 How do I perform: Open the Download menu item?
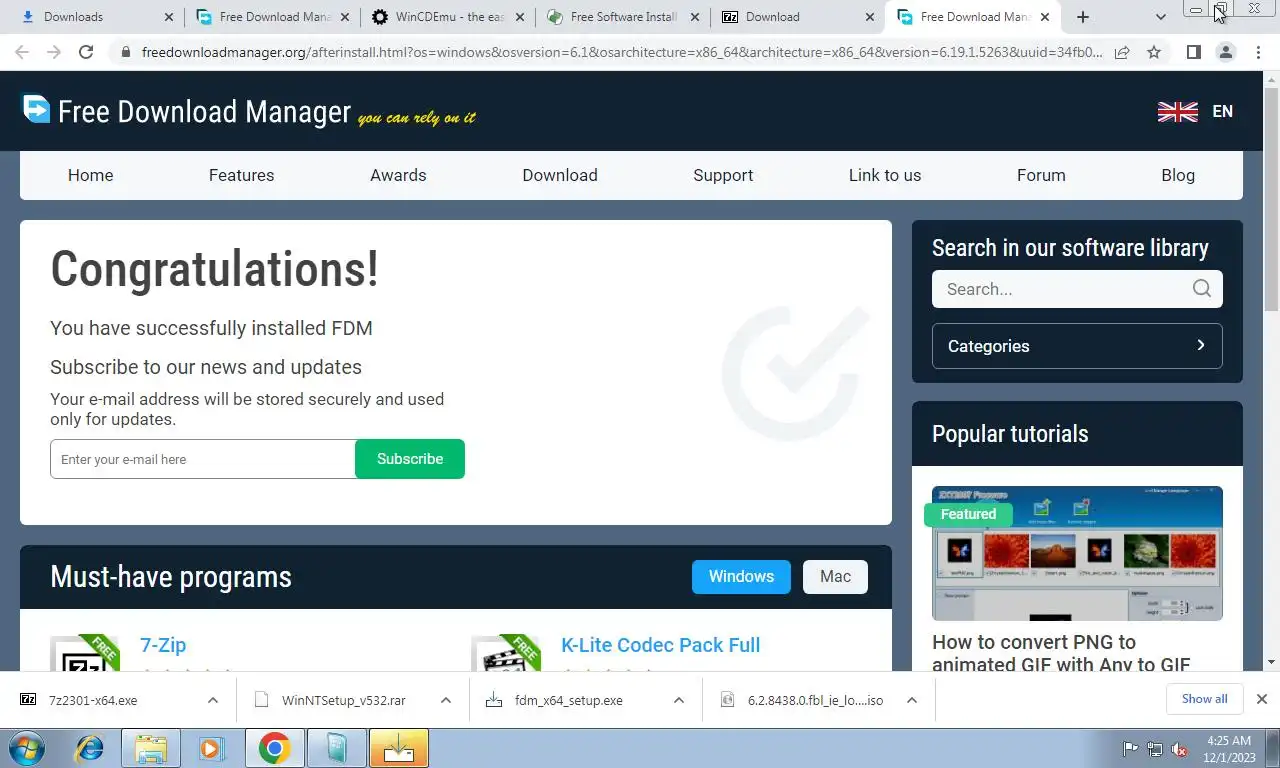[560, 175]
